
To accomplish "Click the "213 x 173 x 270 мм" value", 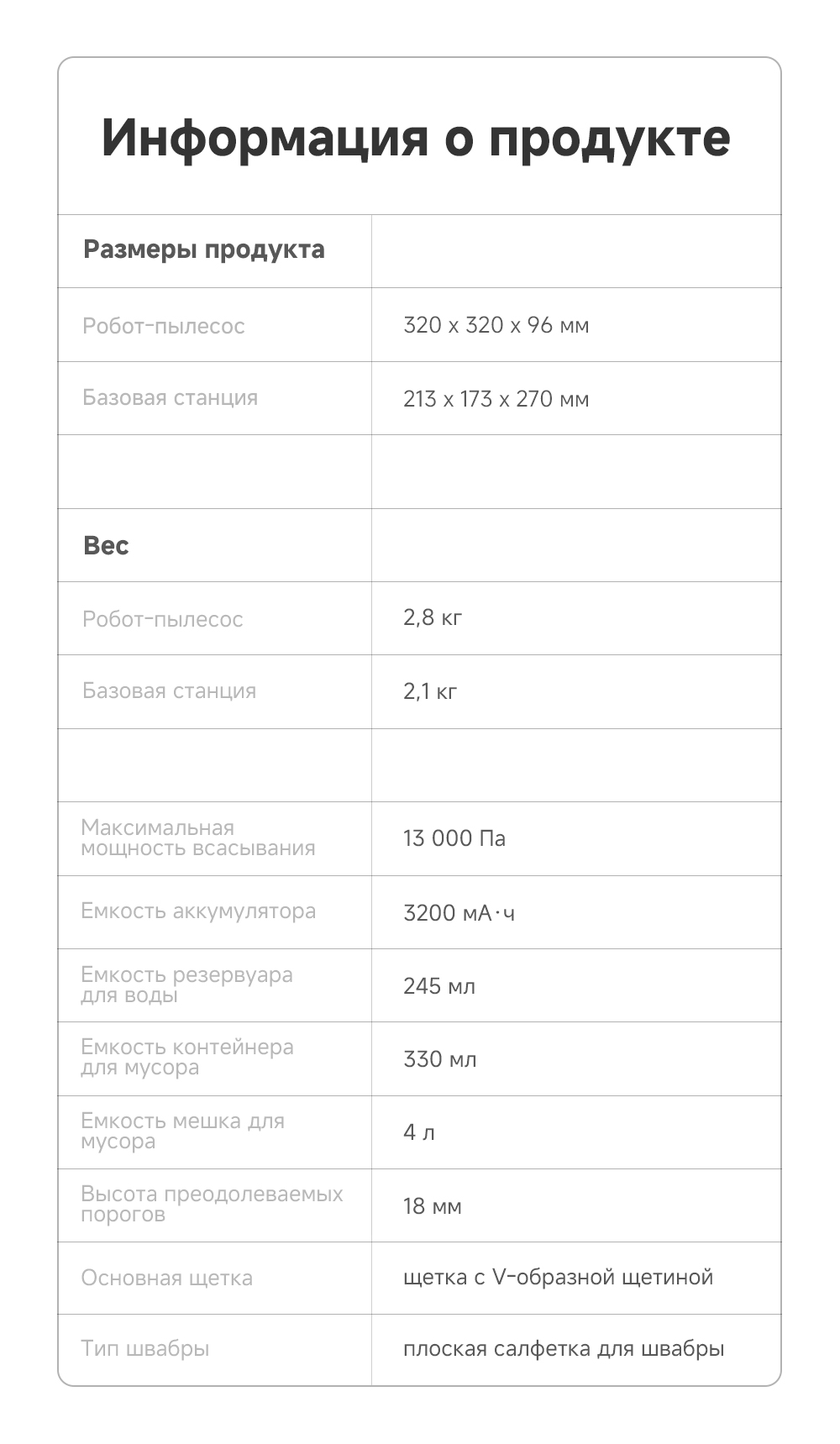I will pyautogui.click(x=496, y=398).
